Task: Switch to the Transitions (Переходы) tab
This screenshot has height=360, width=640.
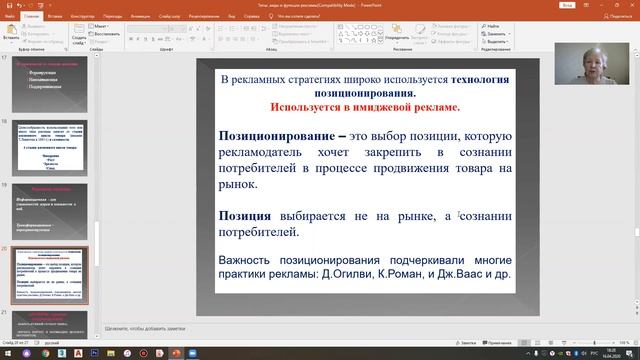Action: tap(112, 16)
